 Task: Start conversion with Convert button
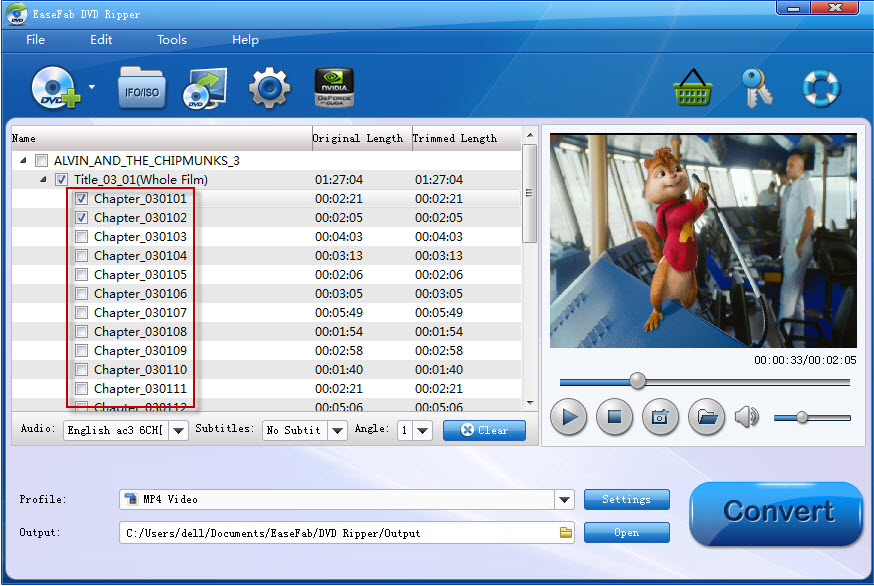[776, 512]
